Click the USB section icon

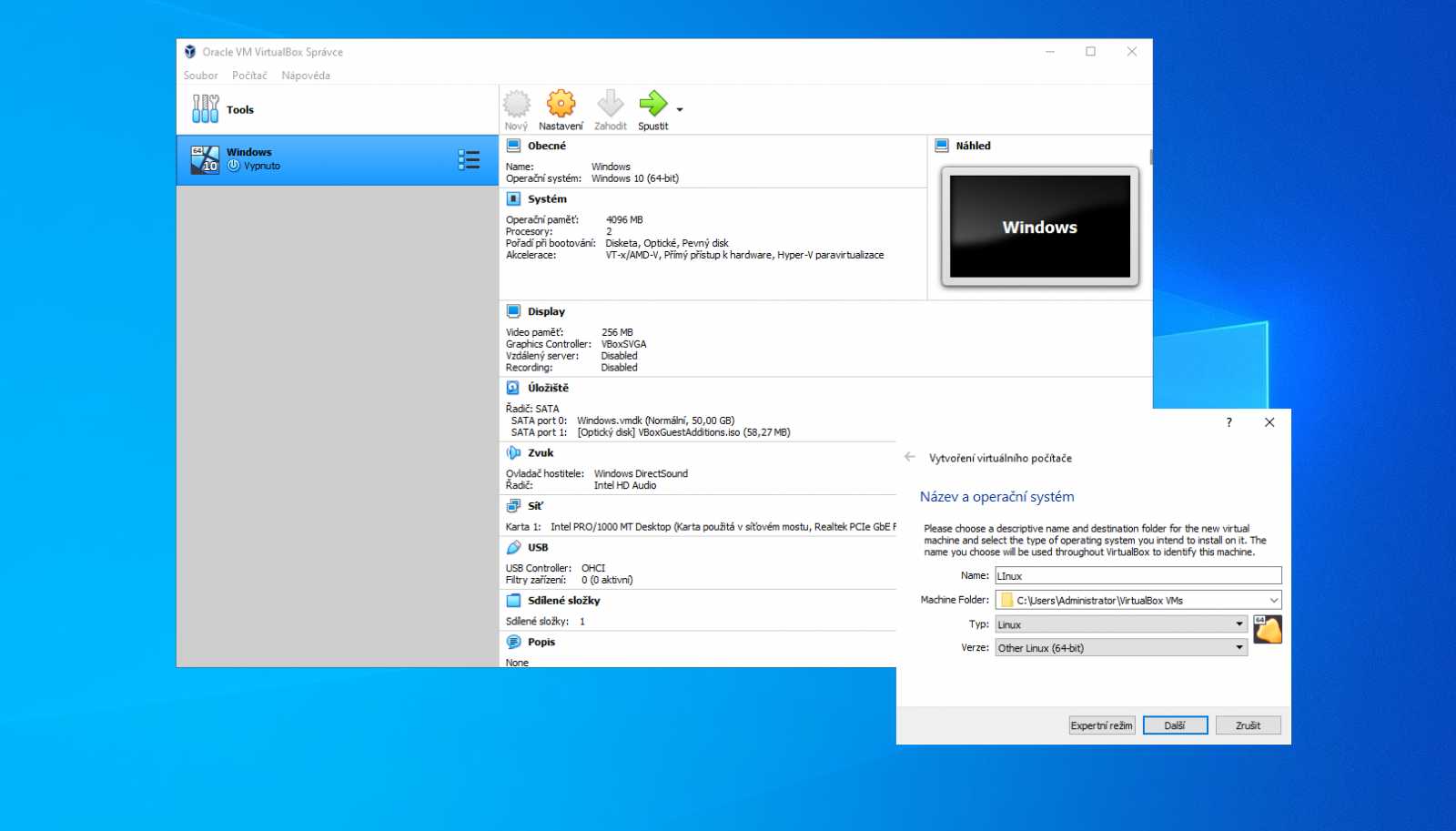pyautogui.click(x=513, y=547)
